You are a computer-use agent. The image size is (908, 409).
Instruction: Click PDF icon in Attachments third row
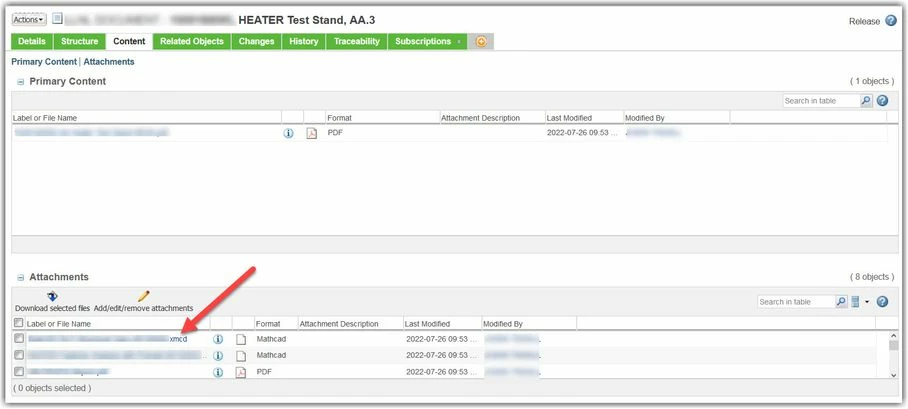241,373
